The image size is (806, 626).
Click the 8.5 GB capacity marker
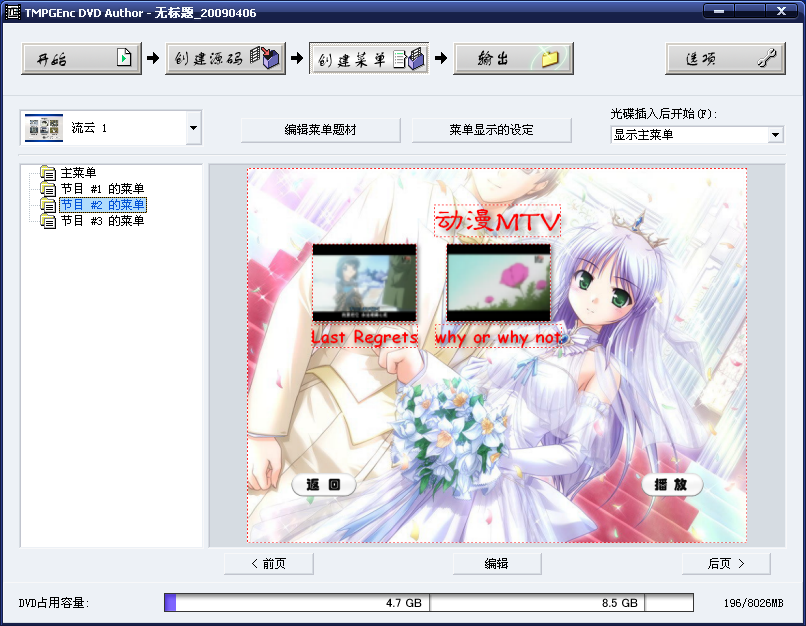620,603
